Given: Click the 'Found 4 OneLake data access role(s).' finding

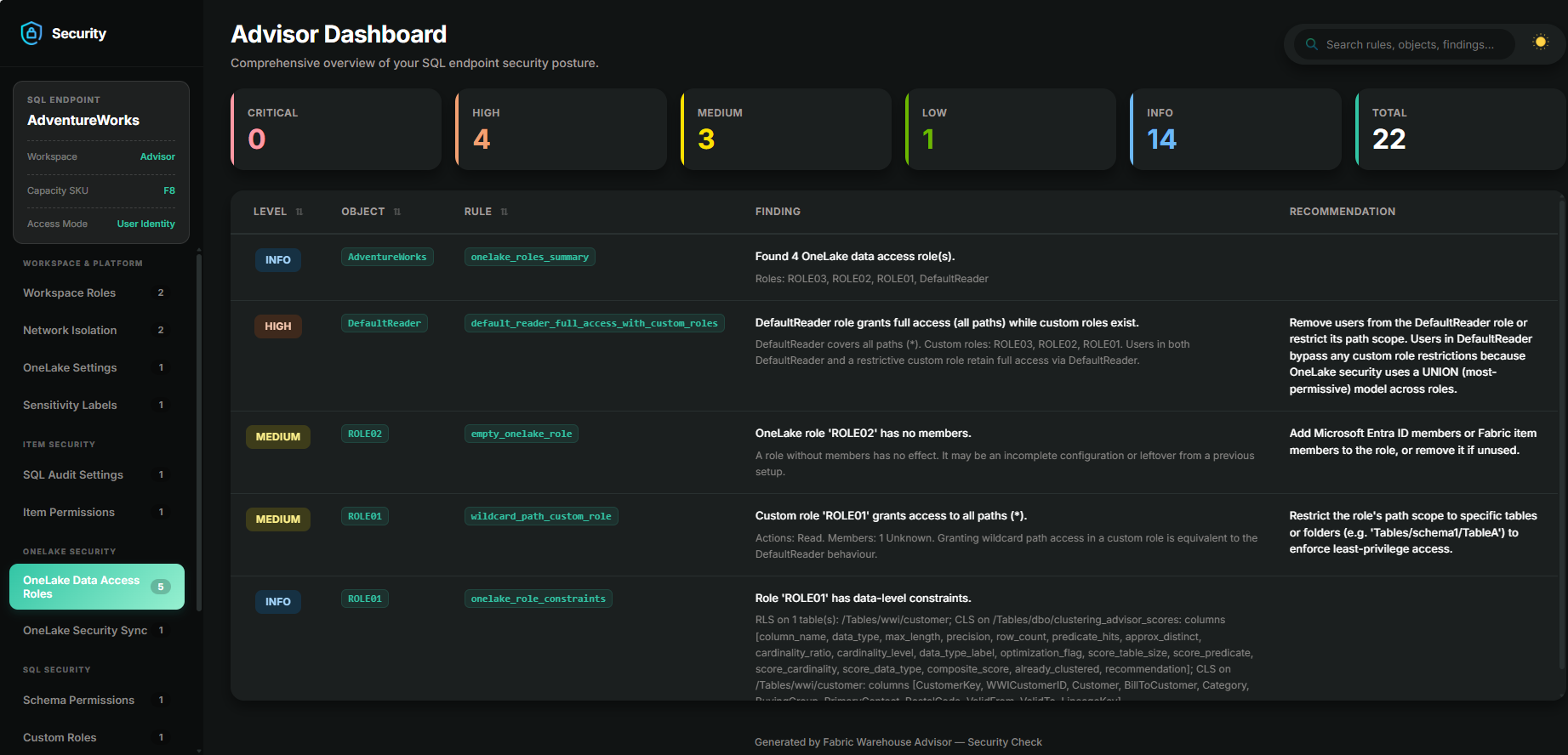Looking at the screenshot, I should coord(855,257).
